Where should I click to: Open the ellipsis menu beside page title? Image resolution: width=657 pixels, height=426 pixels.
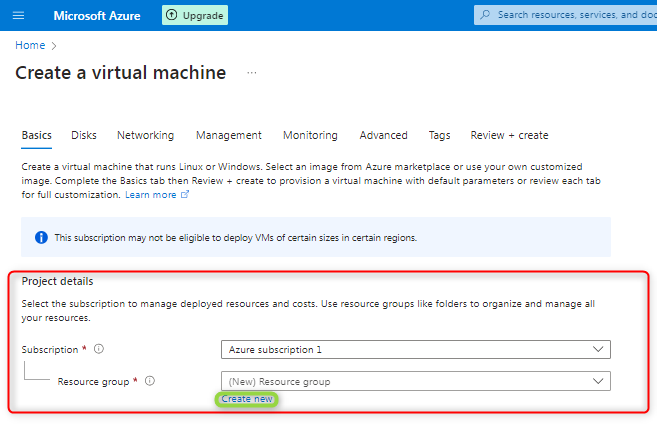tap(252, 73)
